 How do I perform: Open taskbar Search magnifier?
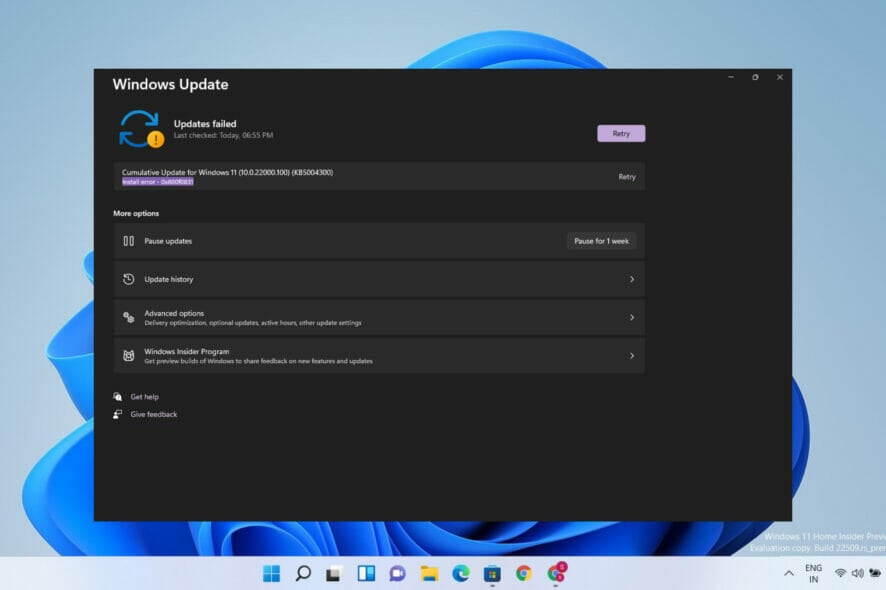tap(303, 573)
